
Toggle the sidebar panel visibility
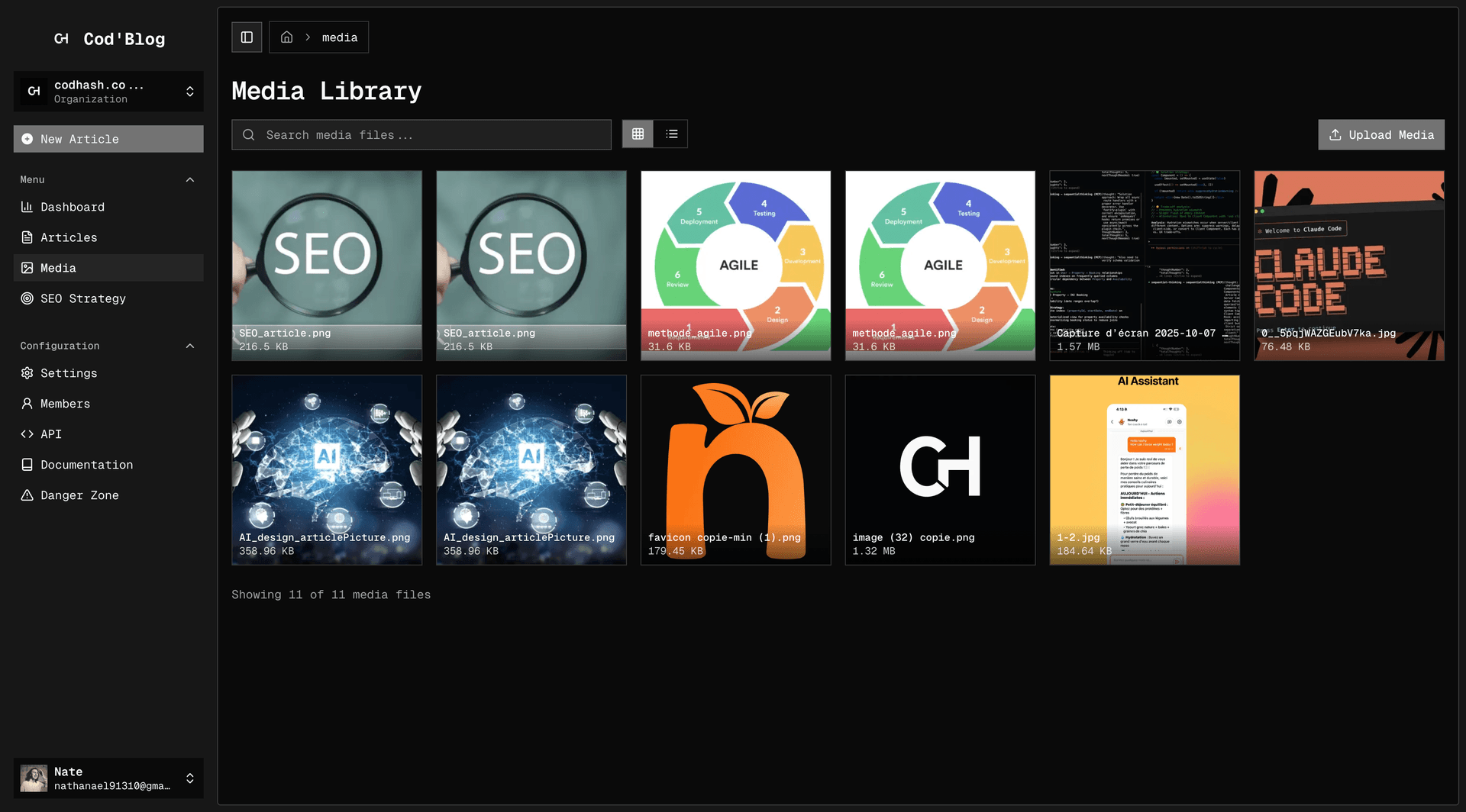tap(246, 37)
